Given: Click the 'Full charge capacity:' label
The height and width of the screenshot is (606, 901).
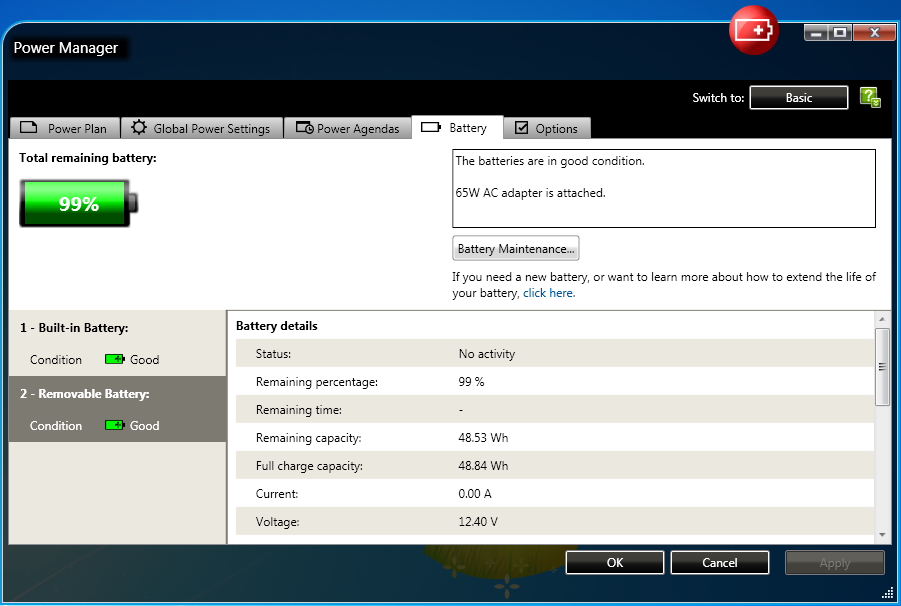Looking at the screenshot, I should click(x=309, y=466).
